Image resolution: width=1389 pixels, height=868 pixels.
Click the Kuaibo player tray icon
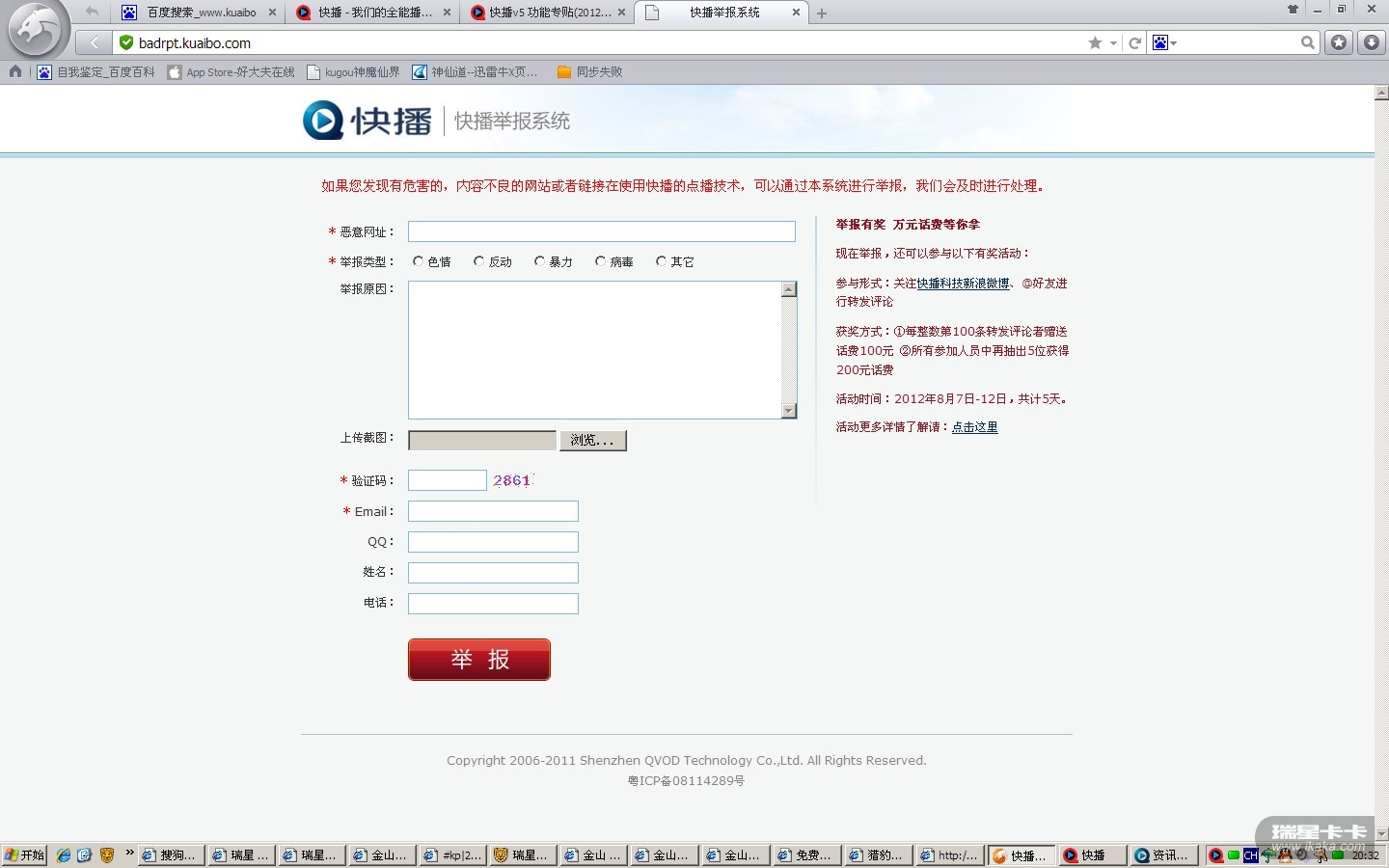pyautogui.click(x=1216, y=855)
